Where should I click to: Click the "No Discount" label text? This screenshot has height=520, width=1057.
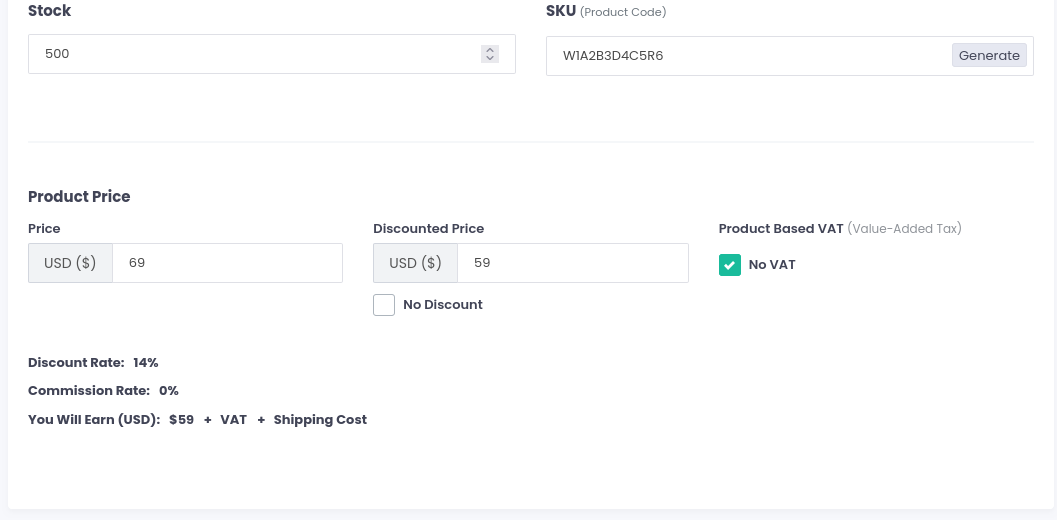coord(442,305)
